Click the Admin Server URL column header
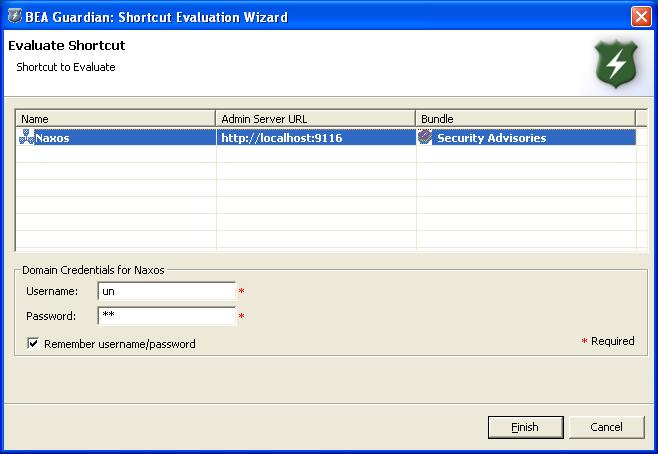The image size is (658, 454). coord(316,119)
